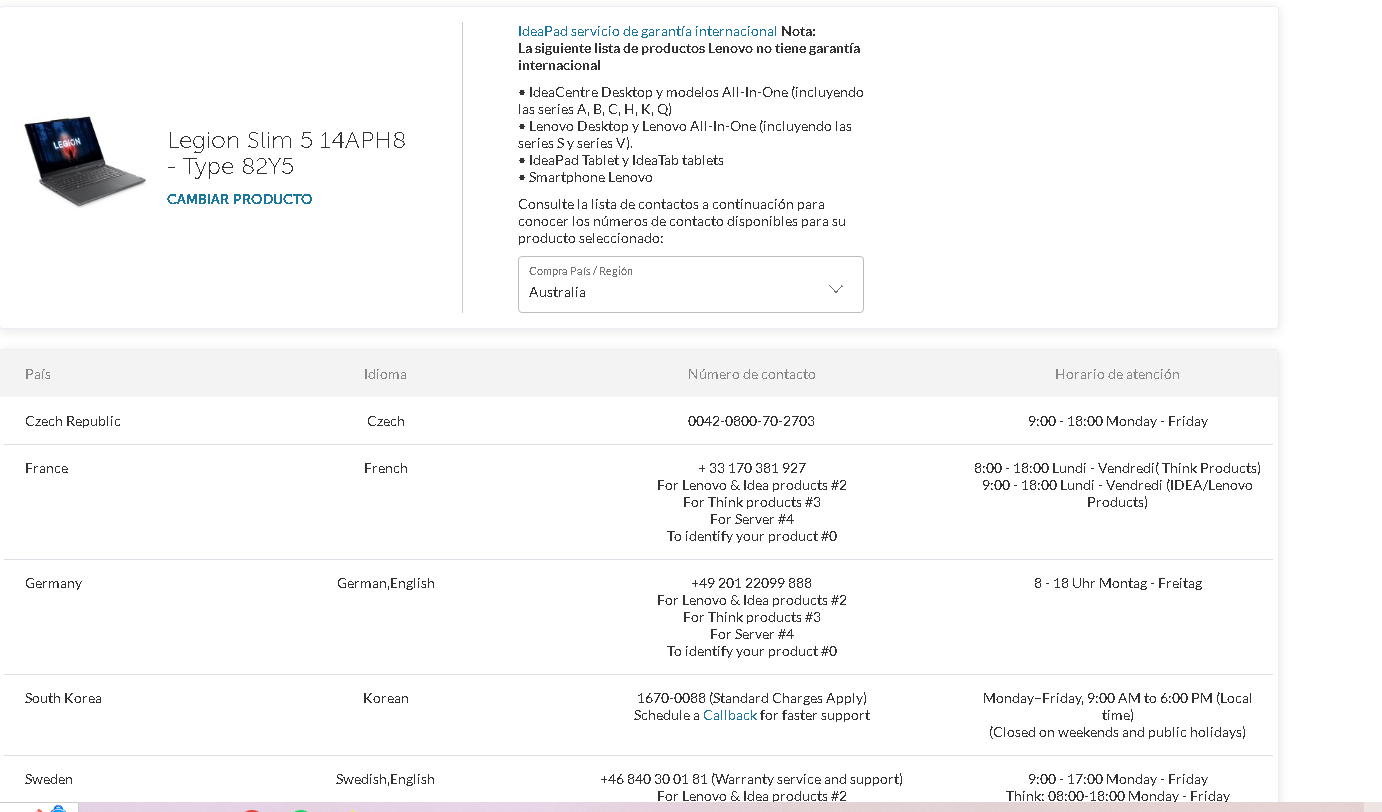Click the chevron arrow in the Australia dropdown
The image size is (1382, 812).
837,289
